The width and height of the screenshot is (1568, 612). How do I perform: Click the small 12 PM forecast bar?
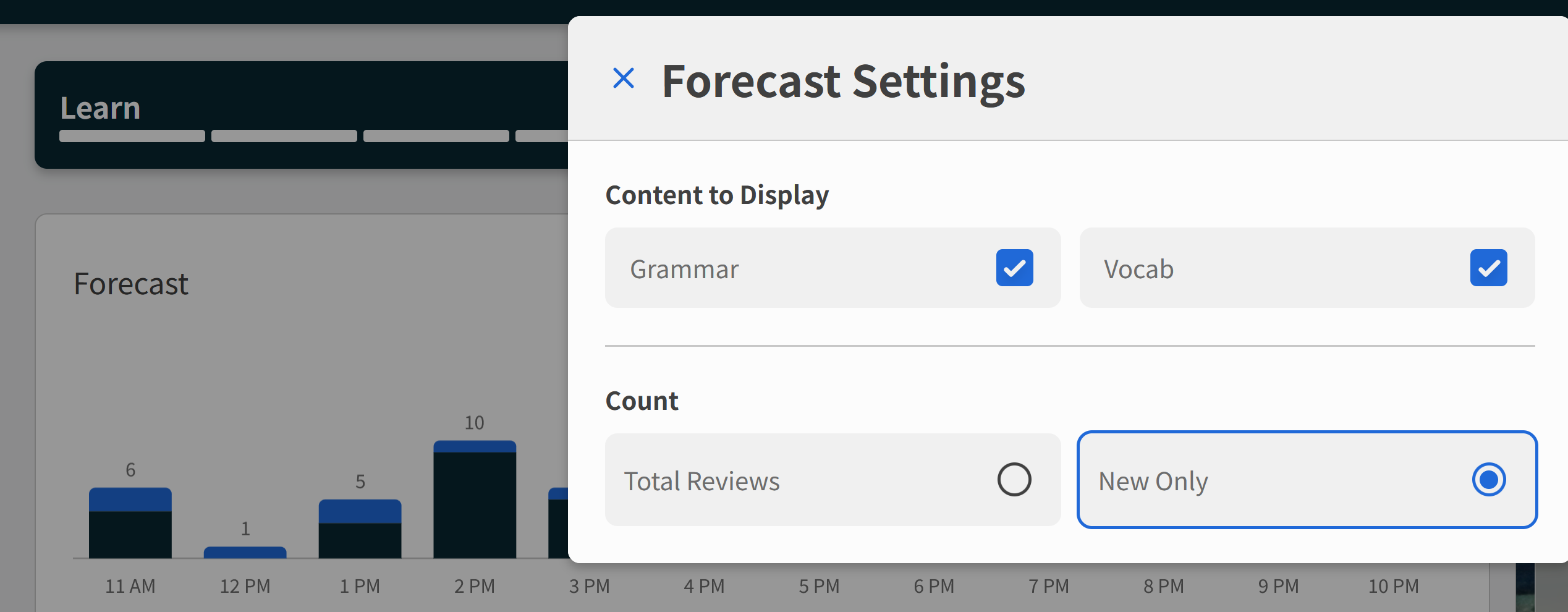(245, 552)
